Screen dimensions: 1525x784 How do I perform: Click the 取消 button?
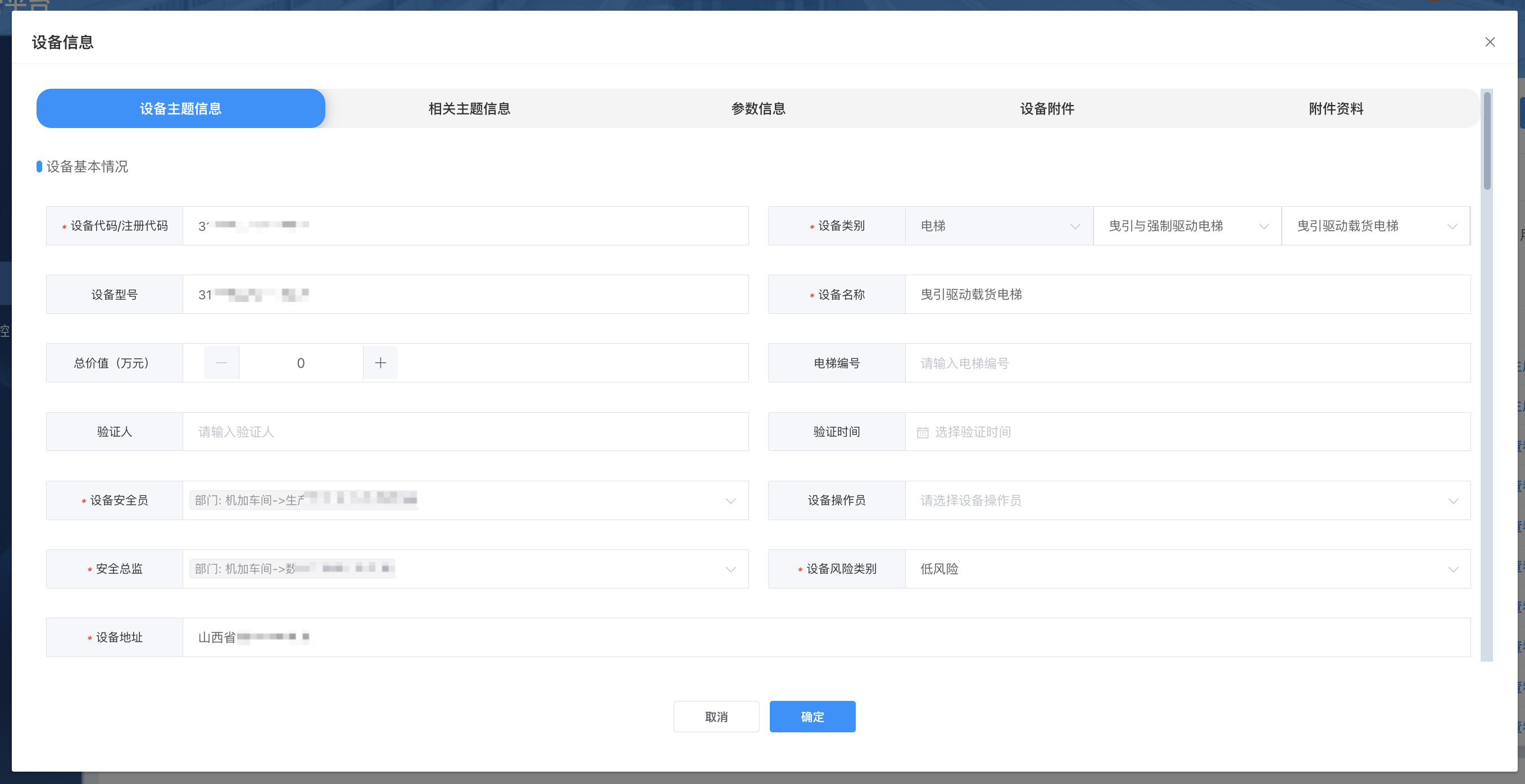coord(716,717)
